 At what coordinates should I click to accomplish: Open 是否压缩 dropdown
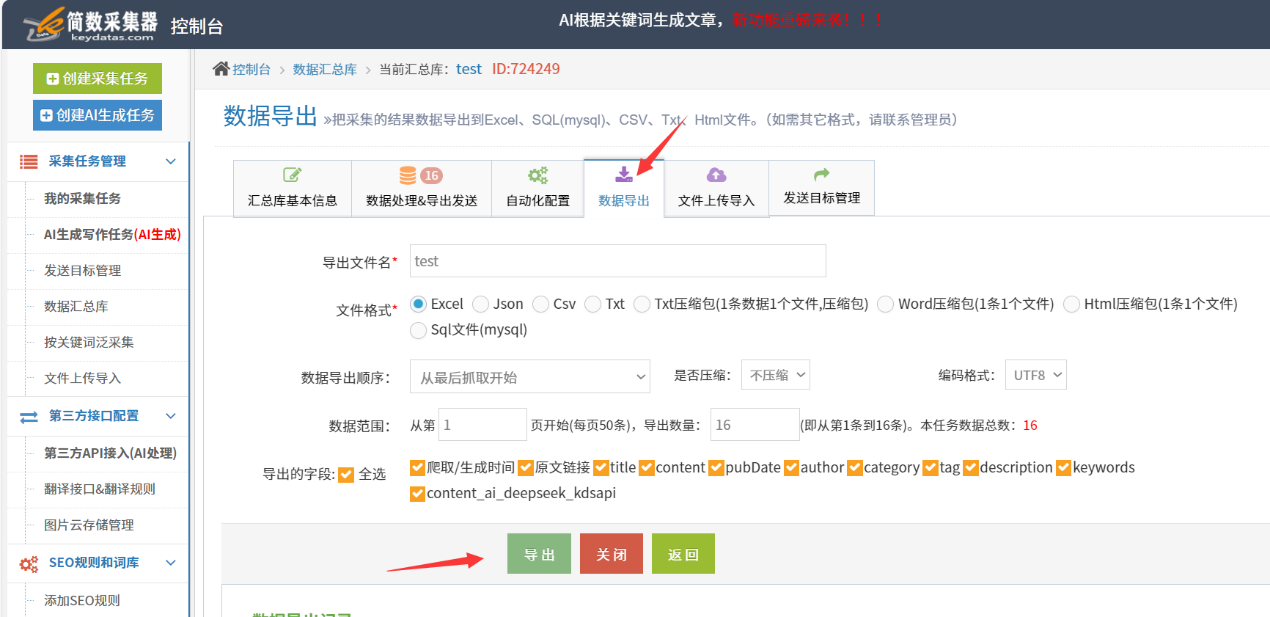(x=775, y=375)
